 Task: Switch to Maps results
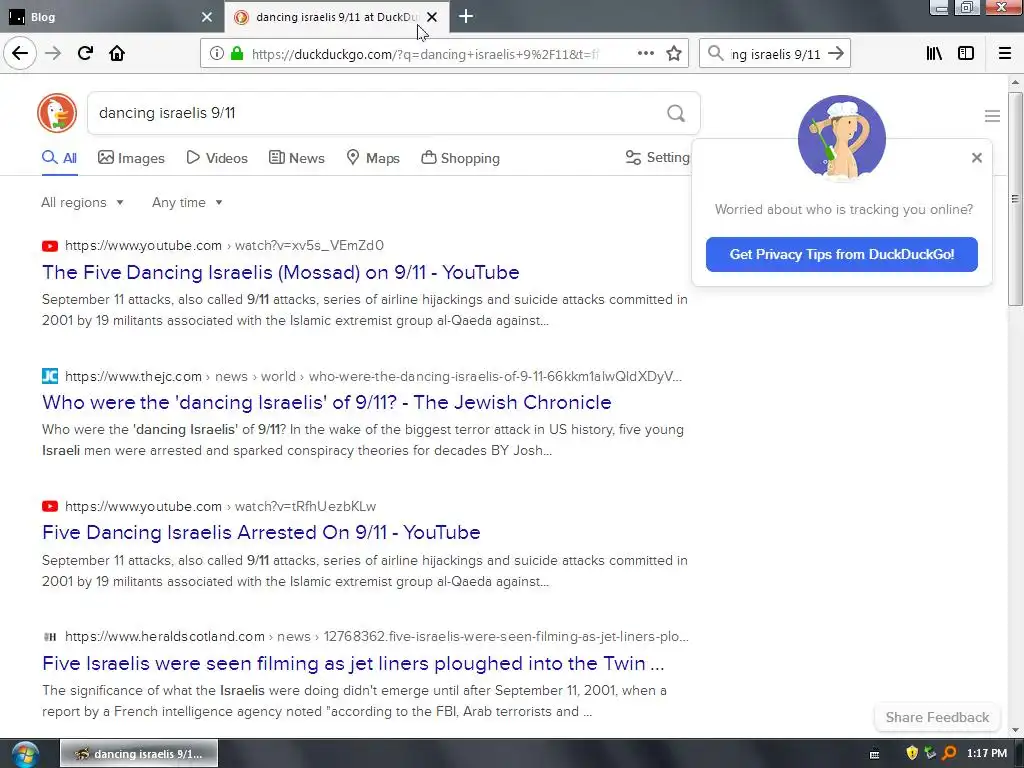coord(373,158)
